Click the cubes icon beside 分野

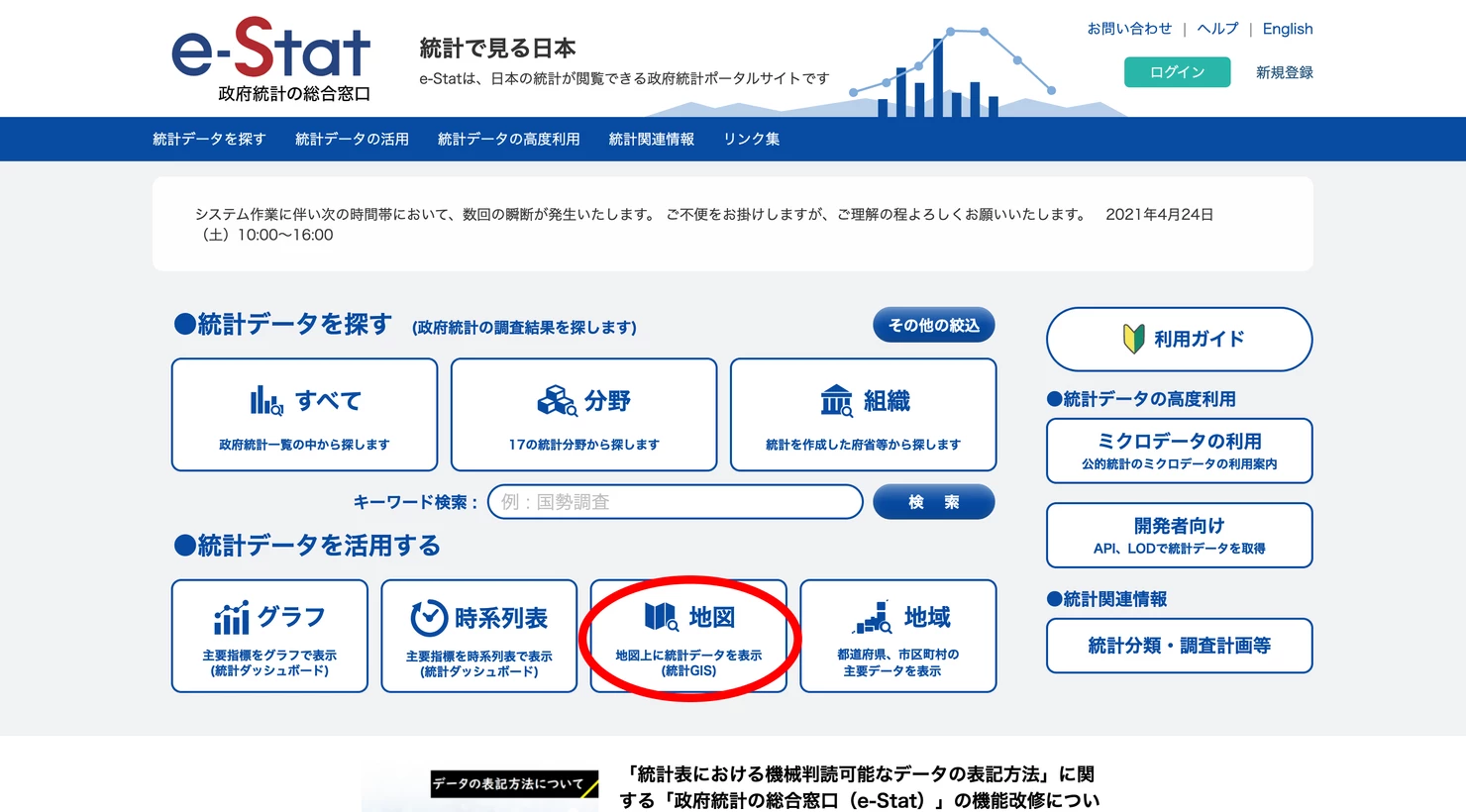557,401
